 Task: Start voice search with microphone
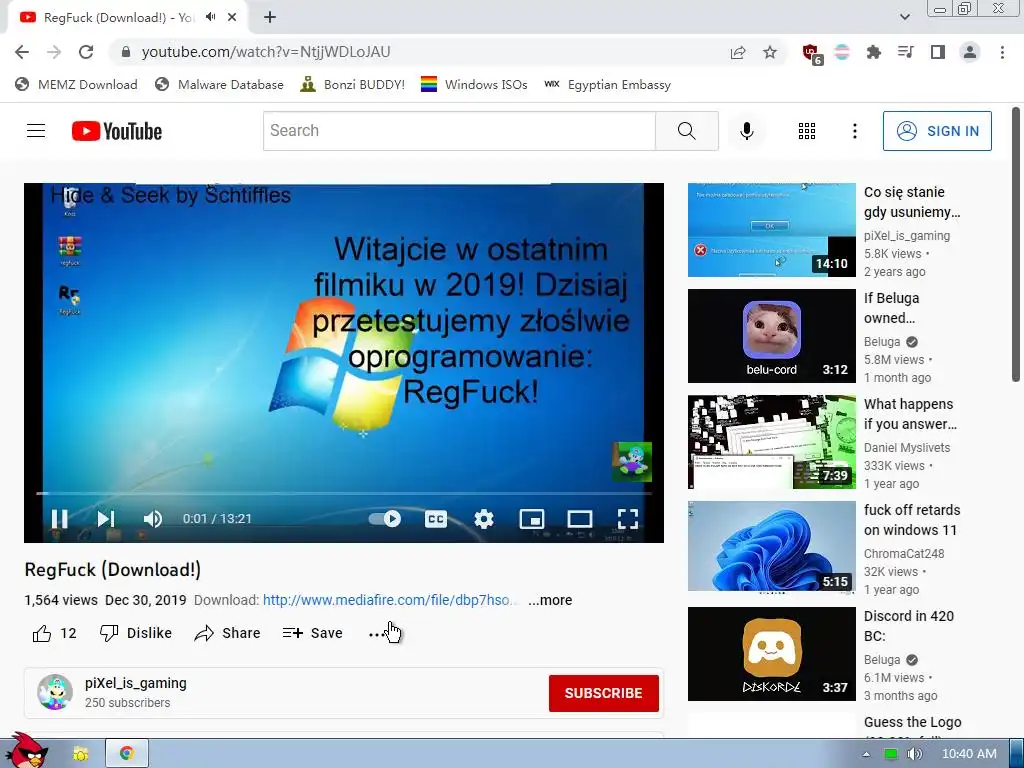[746, 131]
